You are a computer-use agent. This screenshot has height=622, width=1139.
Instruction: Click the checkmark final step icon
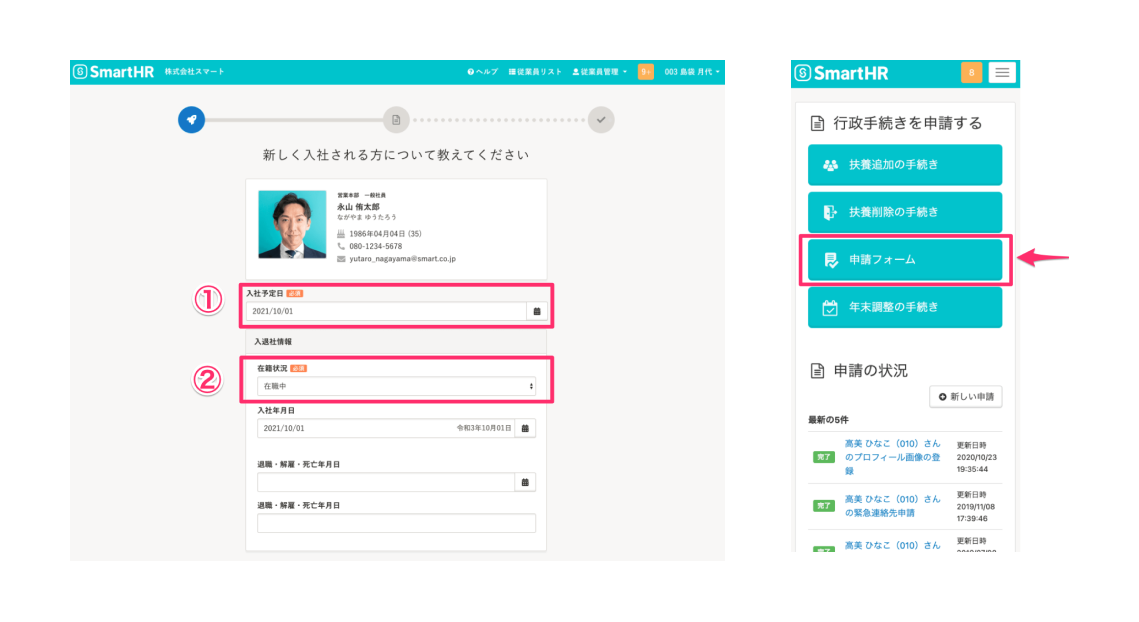point(601,120)
